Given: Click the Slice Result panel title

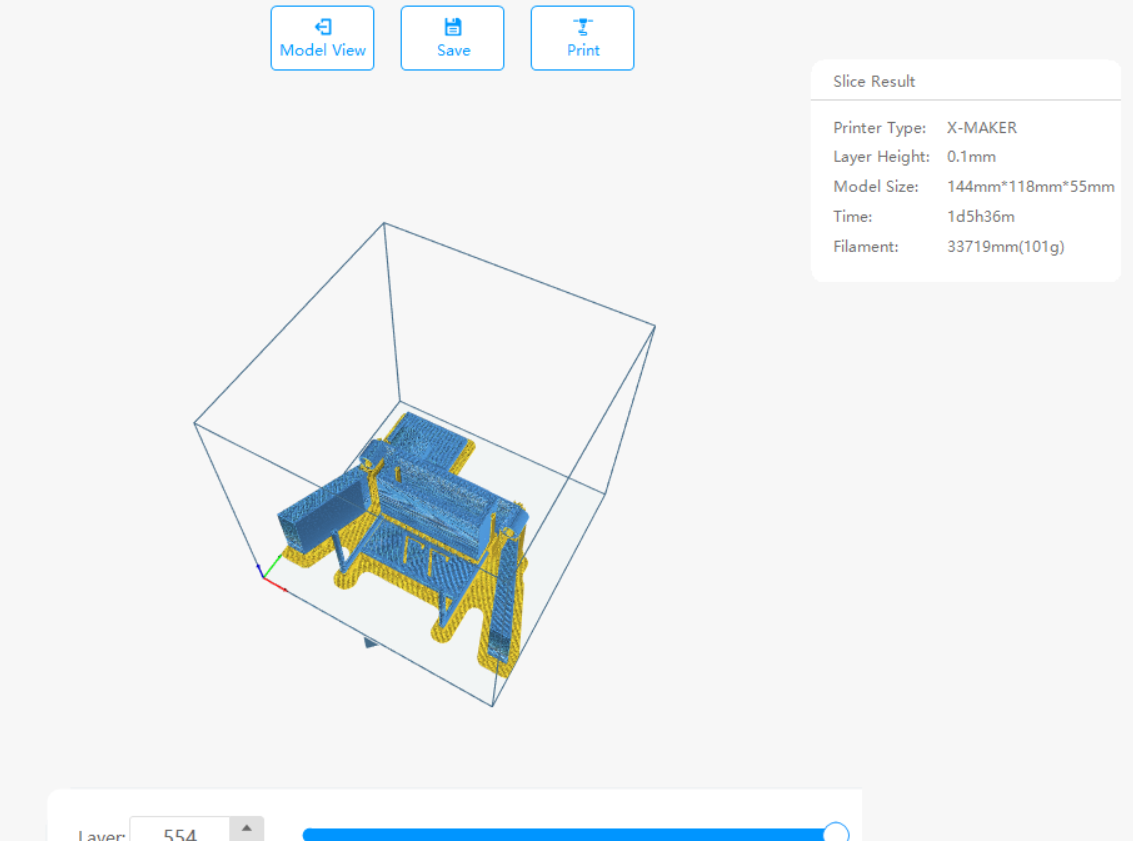Looking at the screenshot, I should tap(874, 82).
